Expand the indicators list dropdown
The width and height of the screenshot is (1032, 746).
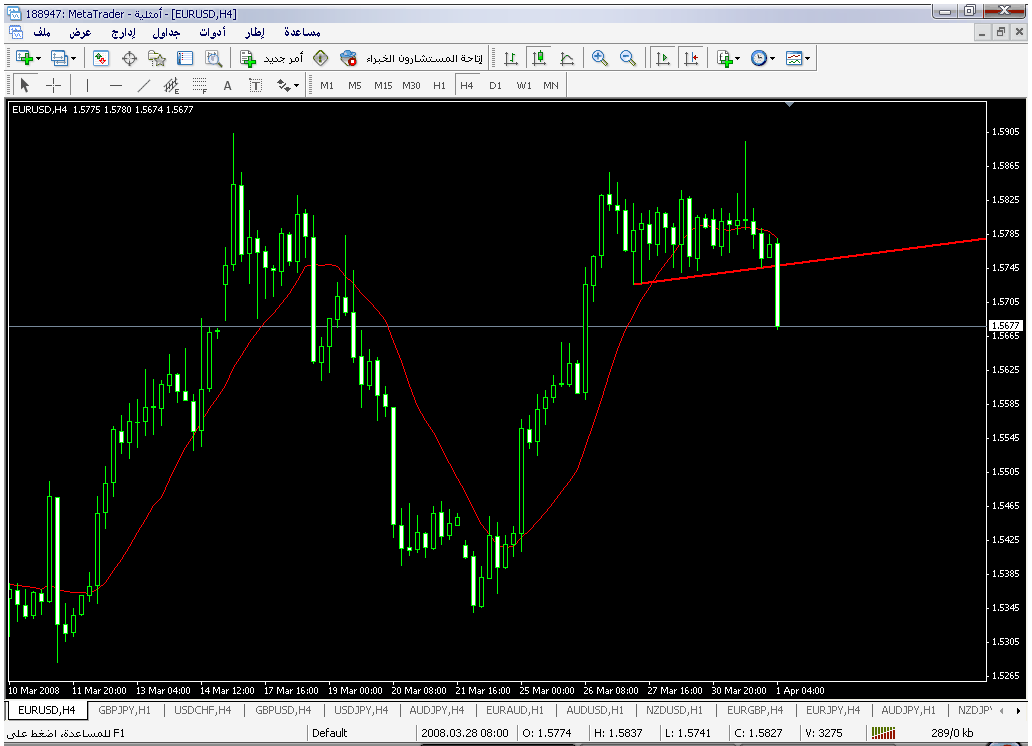[x=729, y=58]
